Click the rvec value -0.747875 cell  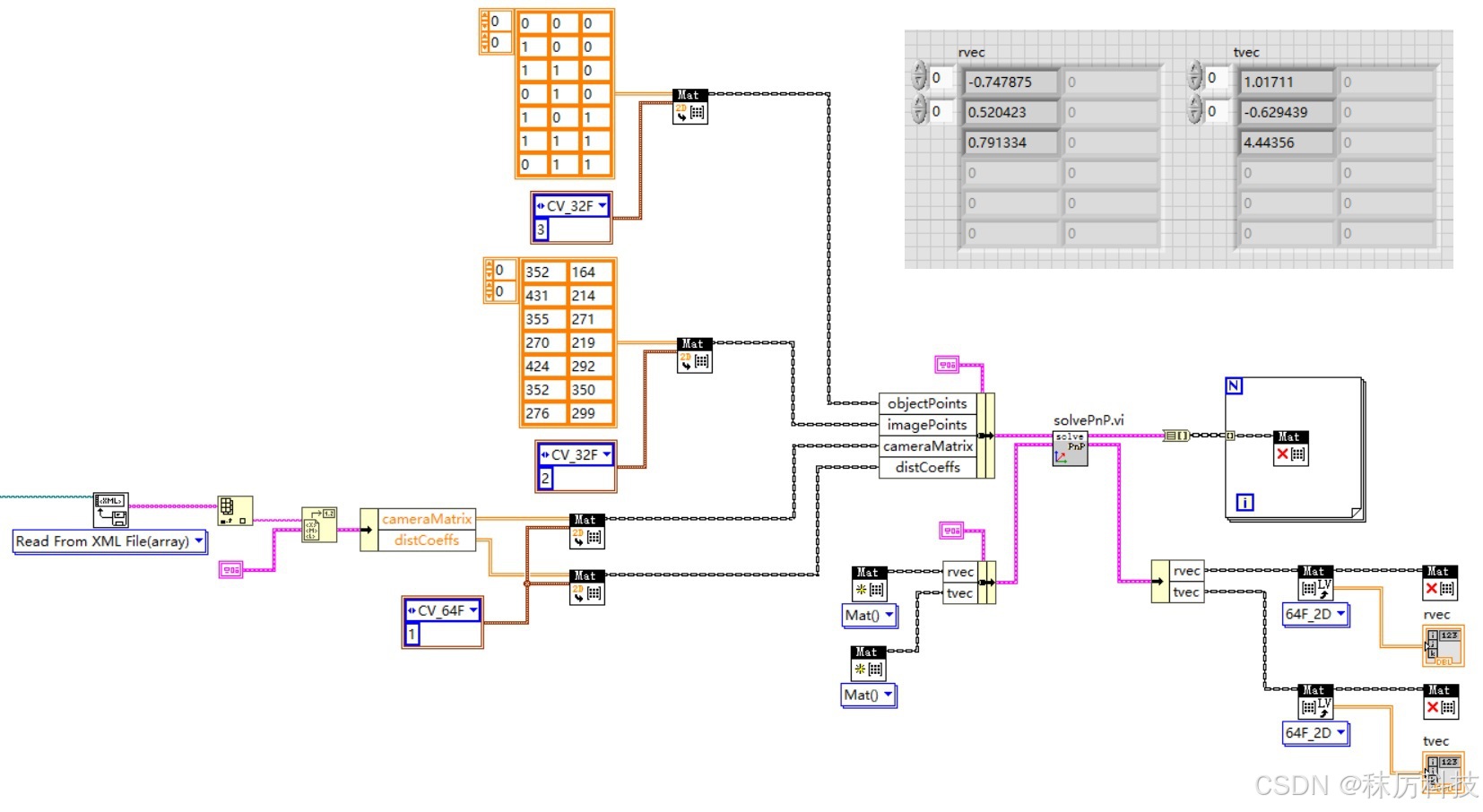(x=1012, y=82)
